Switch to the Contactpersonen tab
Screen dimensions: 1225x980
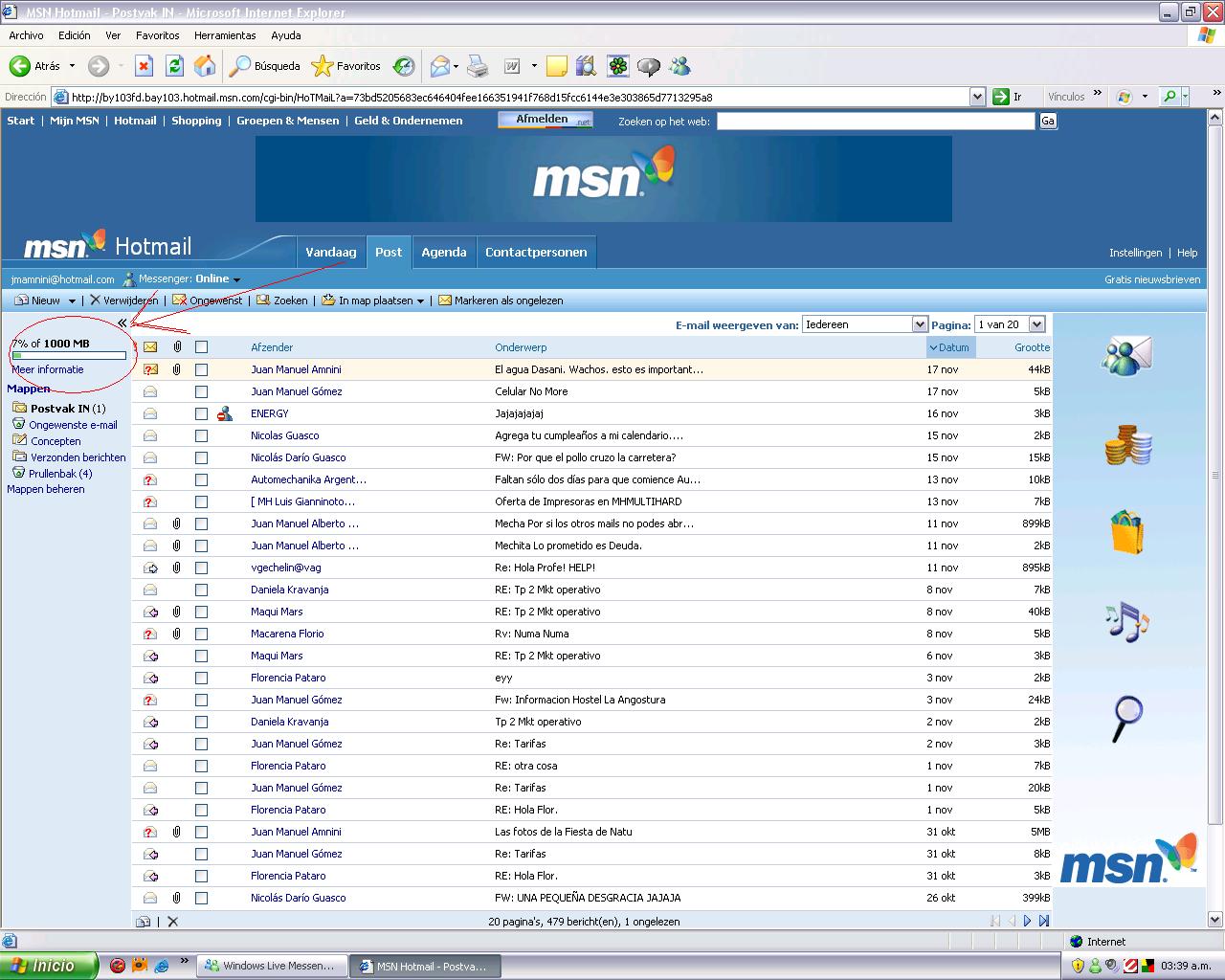coord(536,252)
